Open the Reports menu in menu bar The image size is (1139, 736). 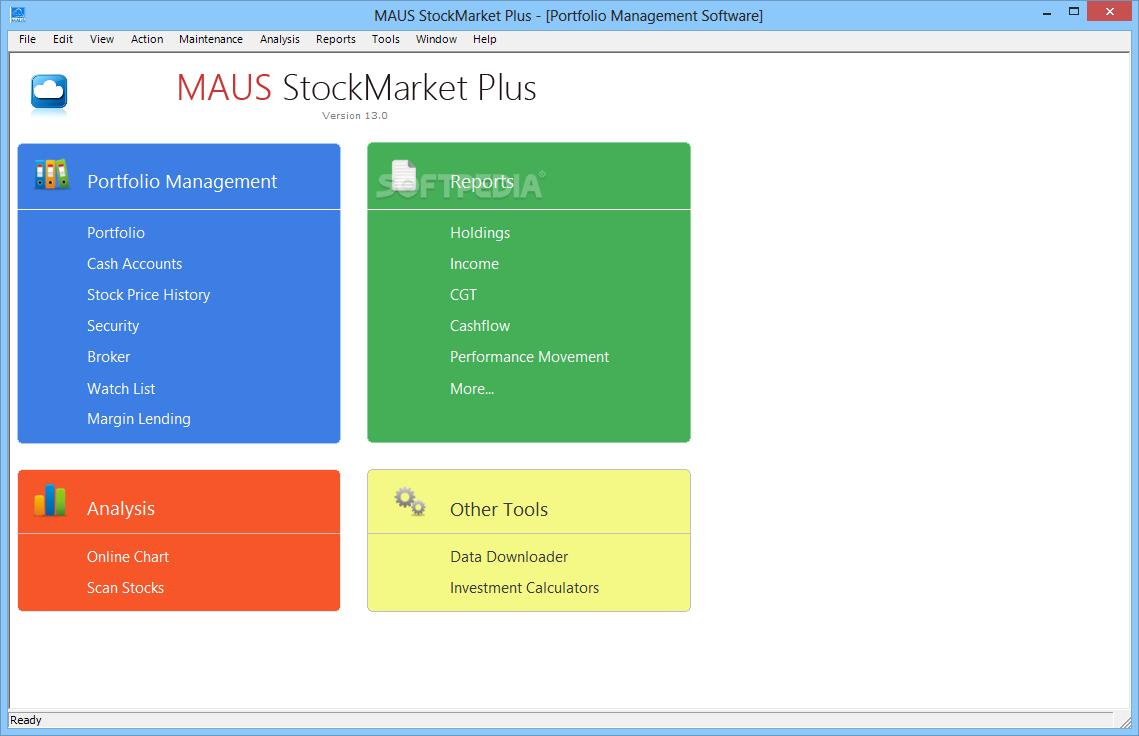click(336, 39)
